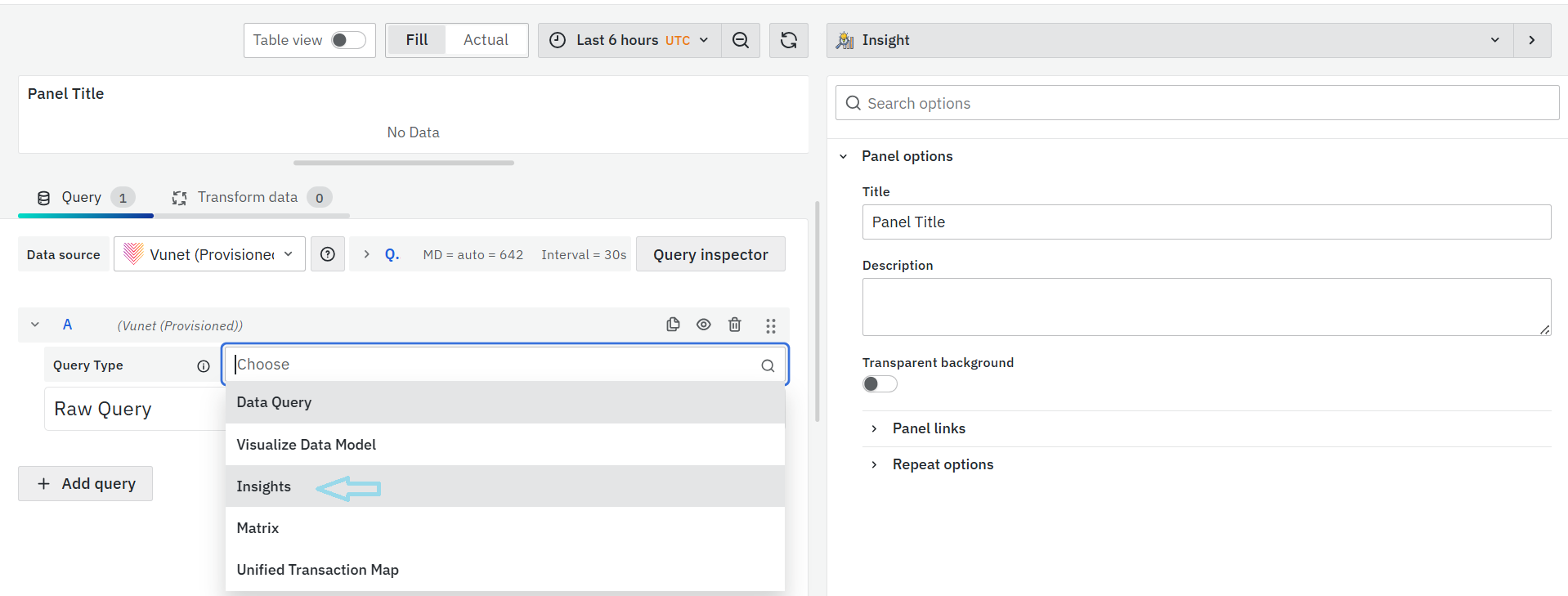Select Insights from the Query Type list
Screen dimensions: 1568x596
click(264, 486)
